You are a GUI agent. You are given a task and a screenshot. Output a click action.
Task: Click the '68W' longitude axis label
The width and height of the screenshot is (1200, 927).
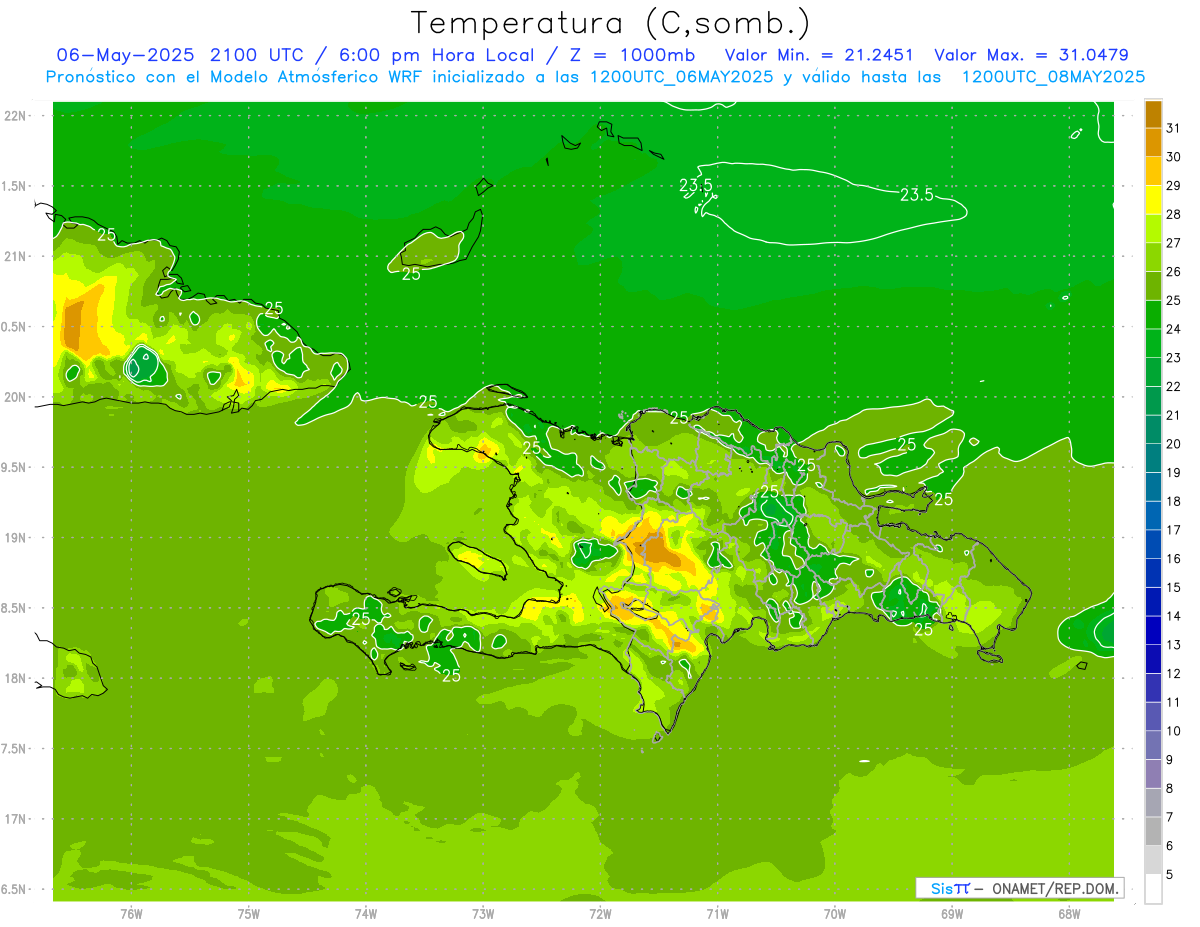[x=1069, y=913]
